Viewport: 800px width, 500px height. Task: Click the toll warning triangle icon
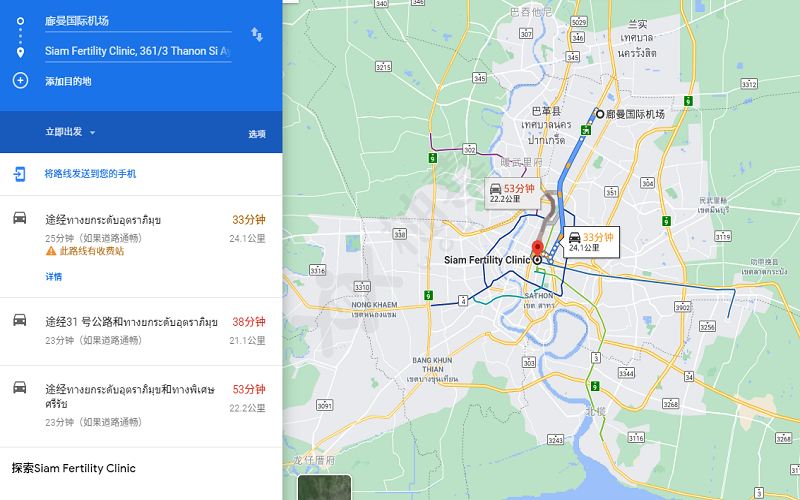[x=51, y=251]
